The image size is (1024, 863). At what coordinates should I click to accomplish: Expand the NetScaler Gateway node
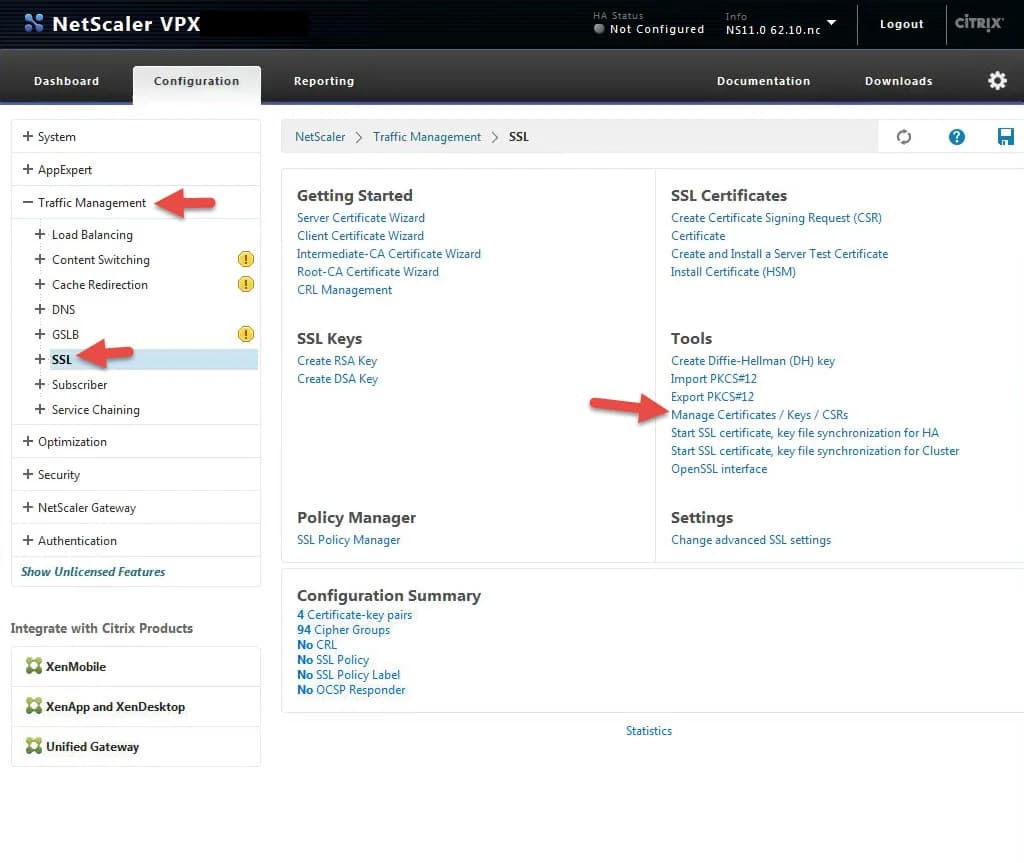(27, 507)
